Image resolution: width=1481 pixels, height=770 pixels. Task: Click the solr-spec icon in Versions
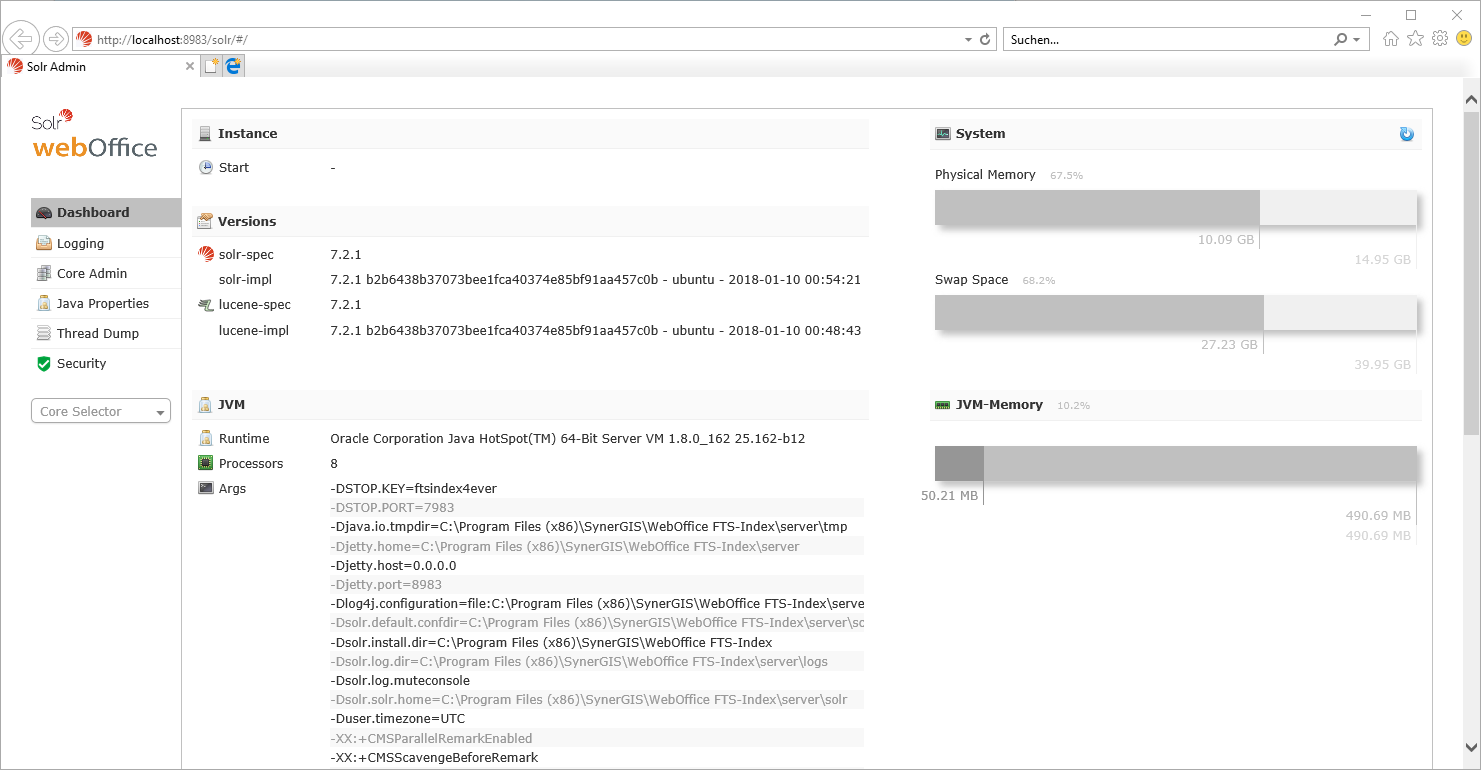click(x=204, y=254)
